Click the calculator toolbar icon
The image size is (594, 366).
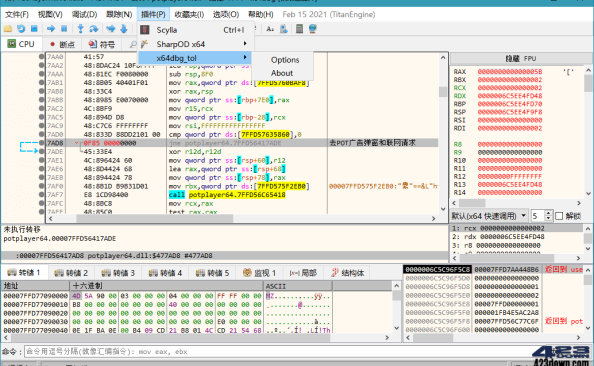pos(299,29)
